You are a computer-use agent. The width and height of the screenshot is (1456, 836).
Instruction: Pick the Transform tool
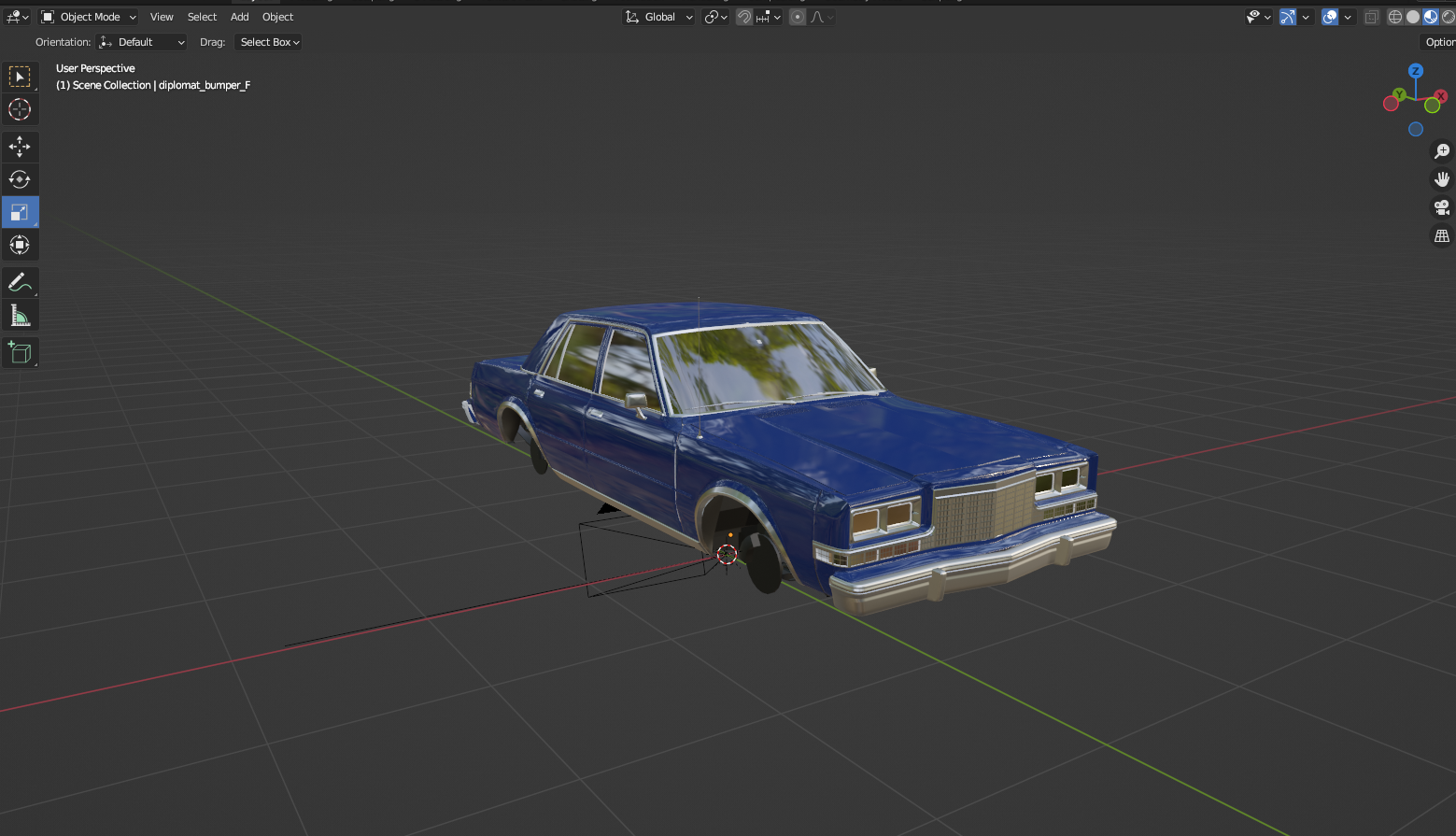tap(20, 245)
